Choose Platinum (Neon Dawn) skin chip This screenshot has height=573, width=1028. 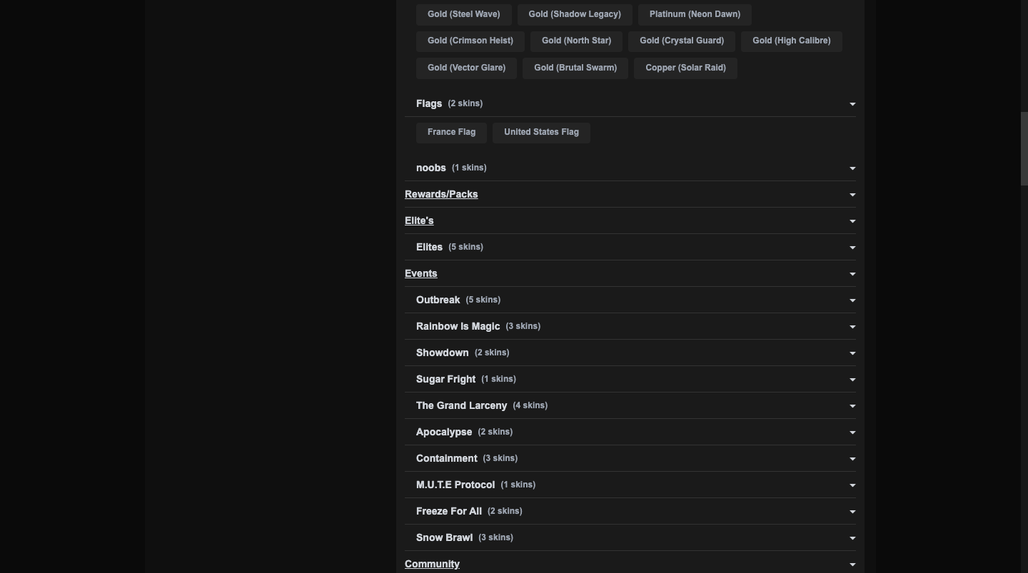pos(694,14)
